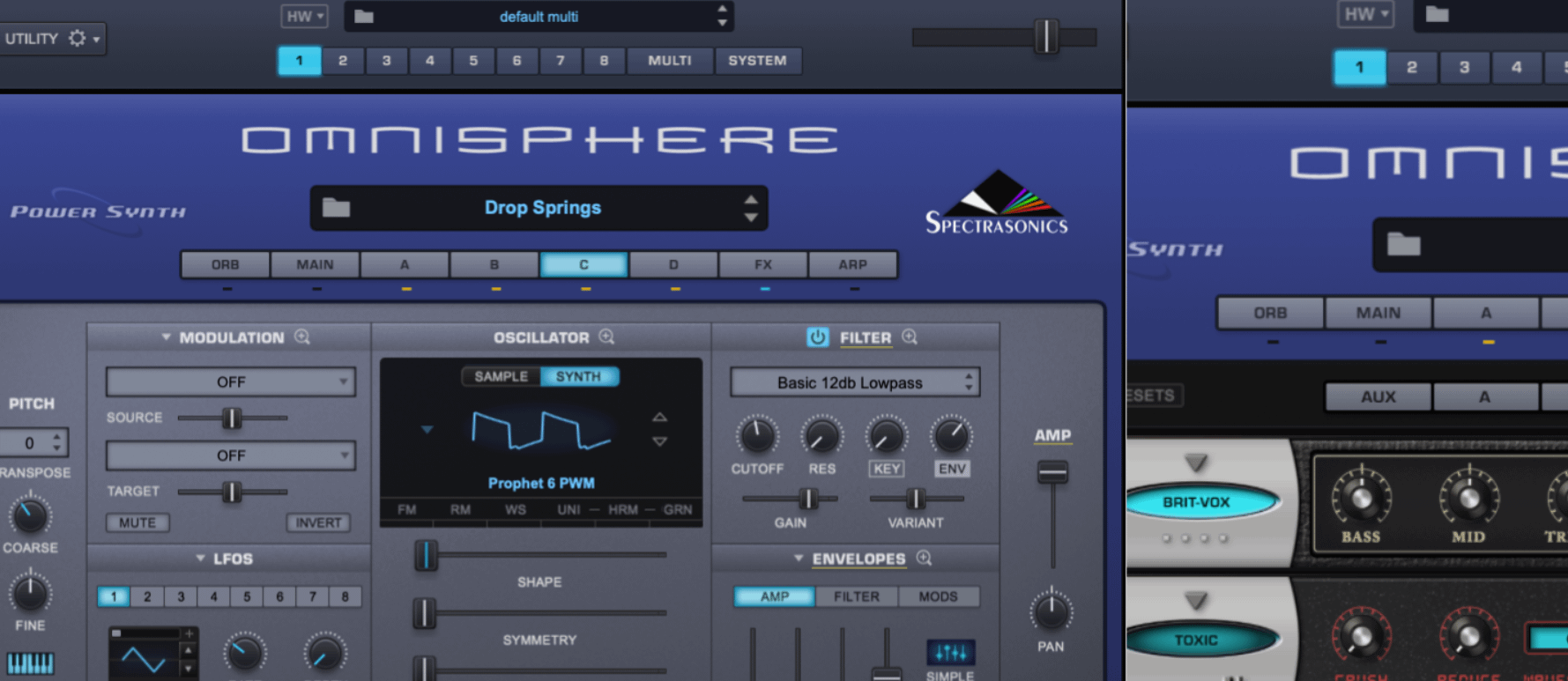Image resolution: width=1568 pixels, height=681 pixels.
Task: Zoom into the Filter section
Action: click(x=910, y=337)
